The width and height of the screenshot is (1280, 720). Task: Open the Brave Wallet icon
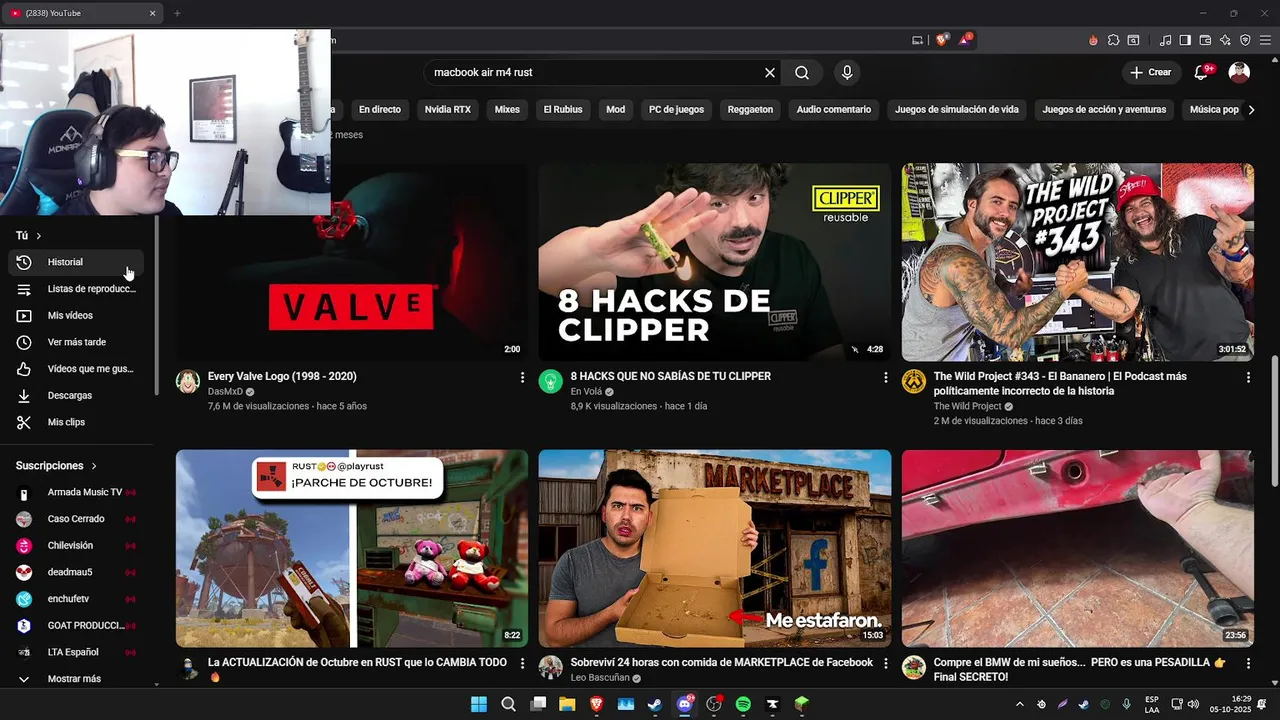coord(1205,40)
